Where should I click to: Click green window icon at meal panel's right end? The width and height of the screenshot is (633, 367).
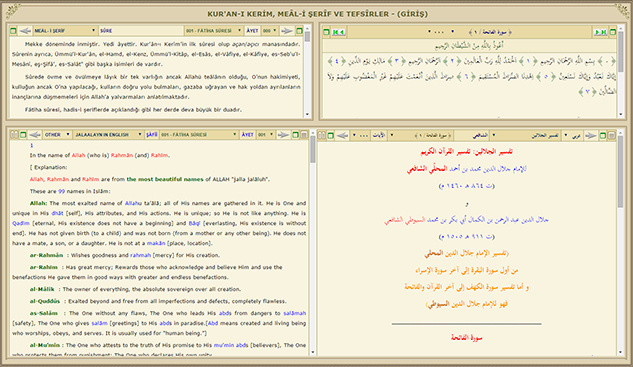[x=300, y=31]
